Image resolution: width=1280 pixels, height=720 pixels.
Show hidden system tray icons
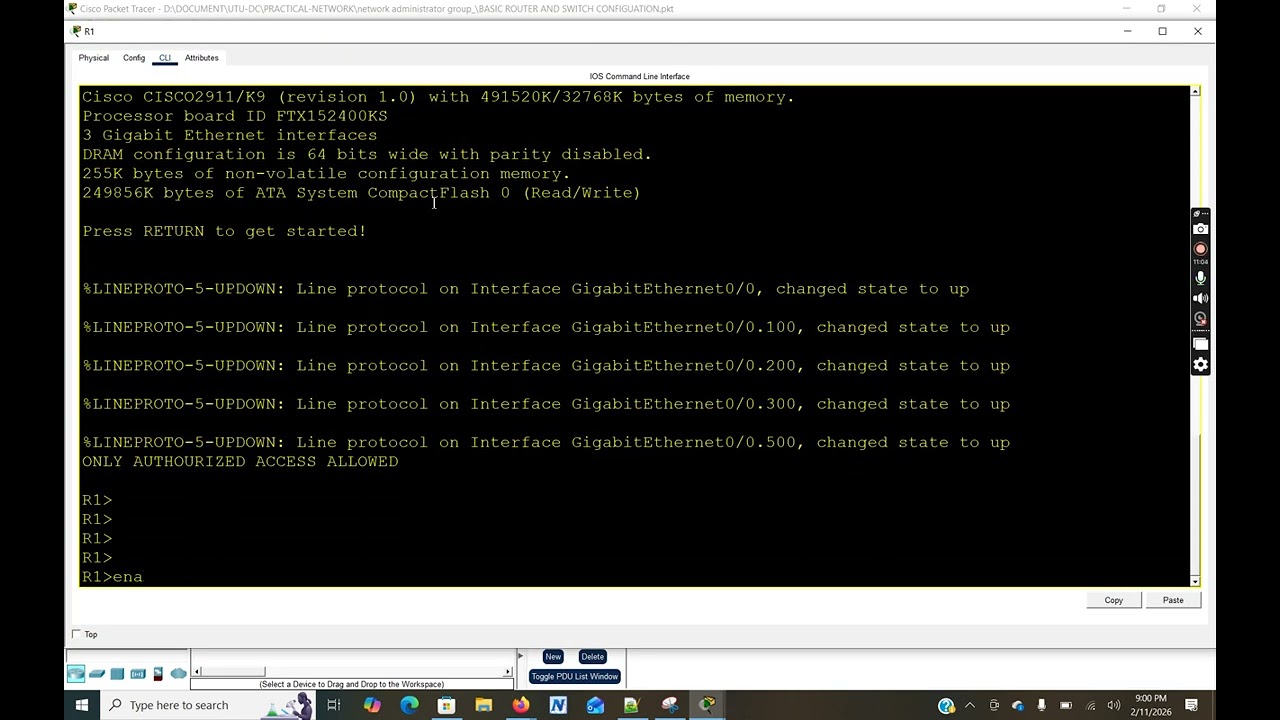970,706
